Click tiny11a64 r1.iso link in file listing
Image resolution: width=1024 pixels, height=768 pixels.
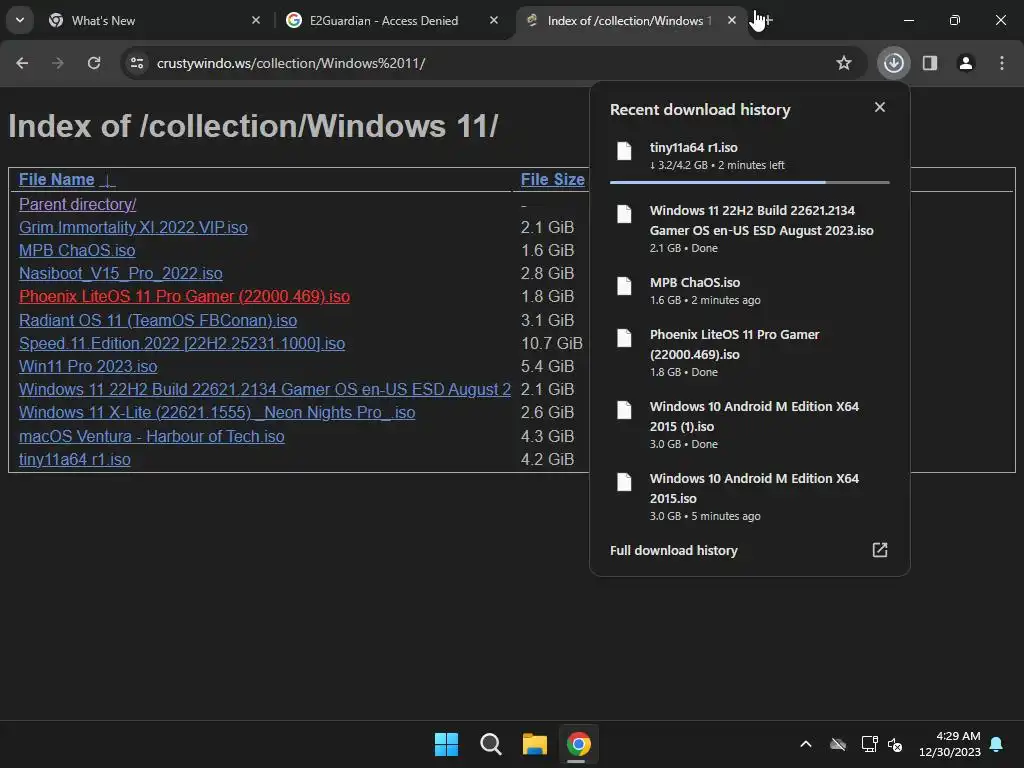pyautogui.click(x=74, y=459)
